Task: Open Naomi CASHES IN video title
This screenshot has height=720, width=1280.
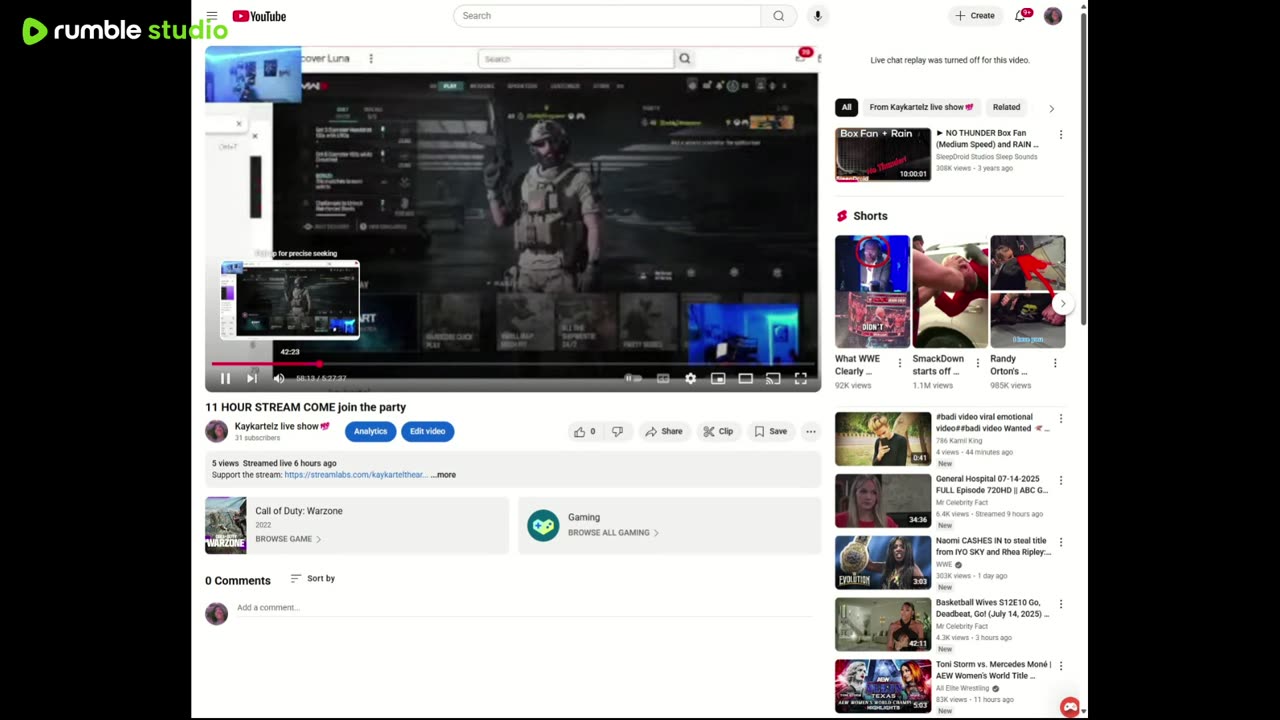Action: point(993,546)
